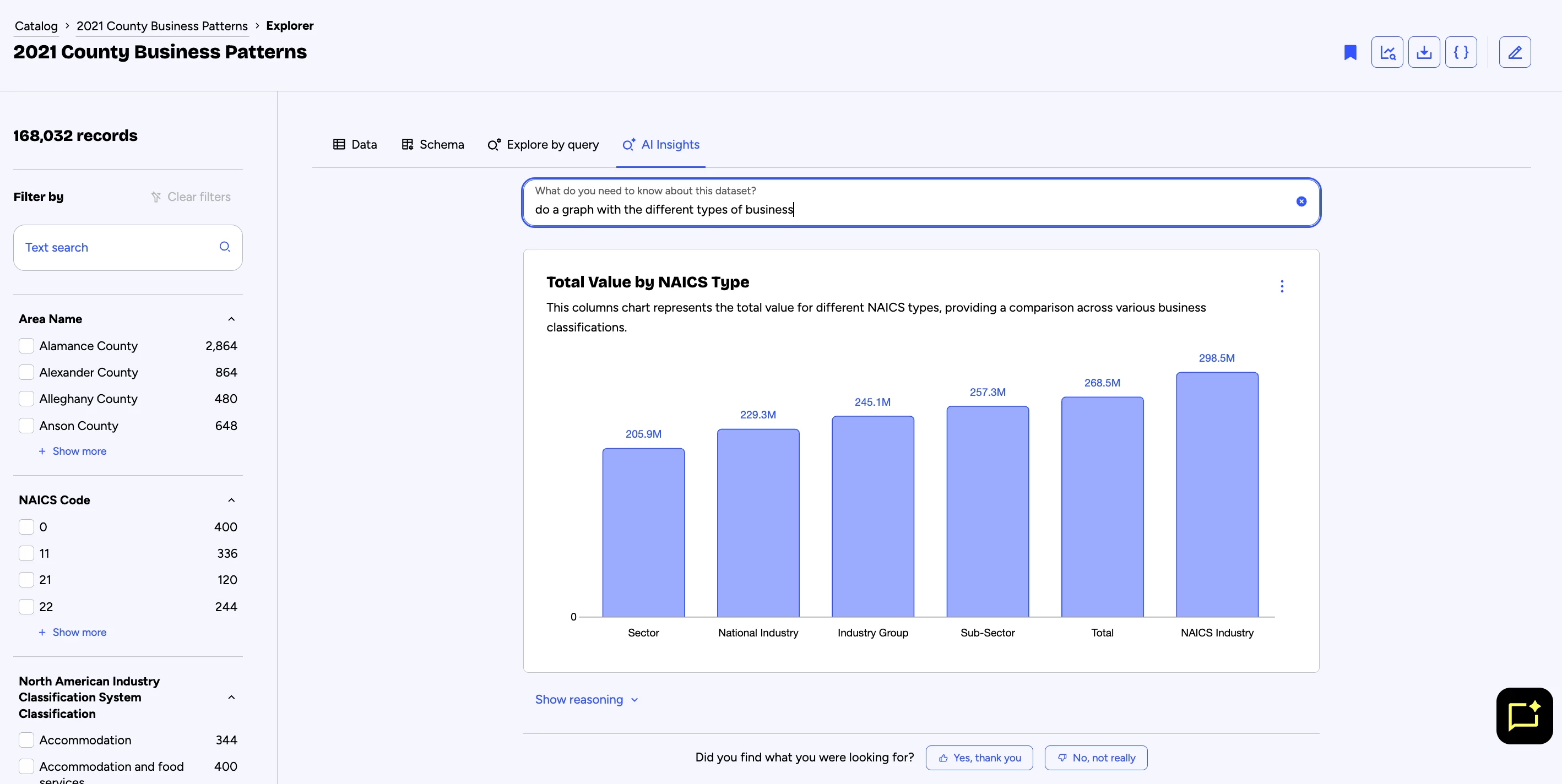
Task: Click the bookmark icon in header
Action: (x=1350, y=53)
